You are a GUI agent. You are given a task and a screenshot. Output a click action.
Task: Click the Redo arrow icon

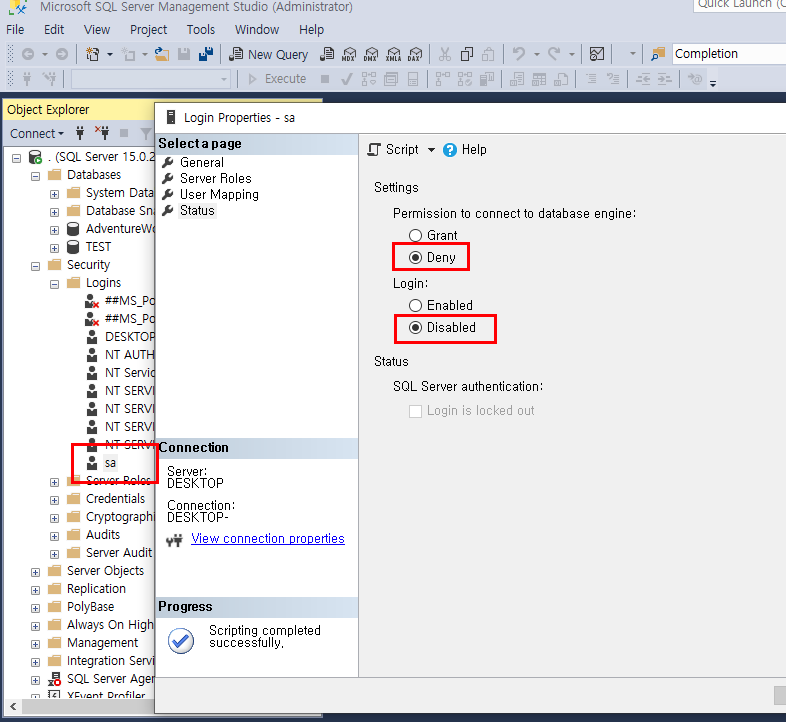tap(554, 54)
